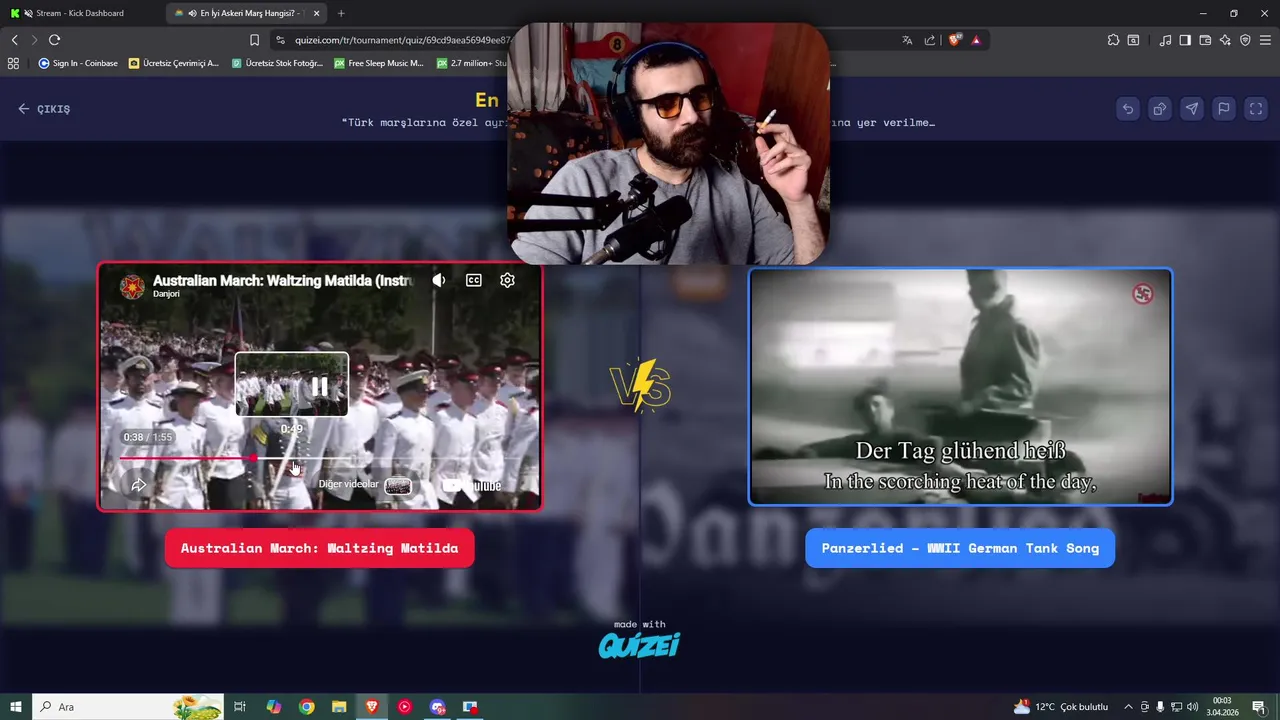Open Brave Shields lion icon
Screen dimensions: 1280x720
coord(955,40)
